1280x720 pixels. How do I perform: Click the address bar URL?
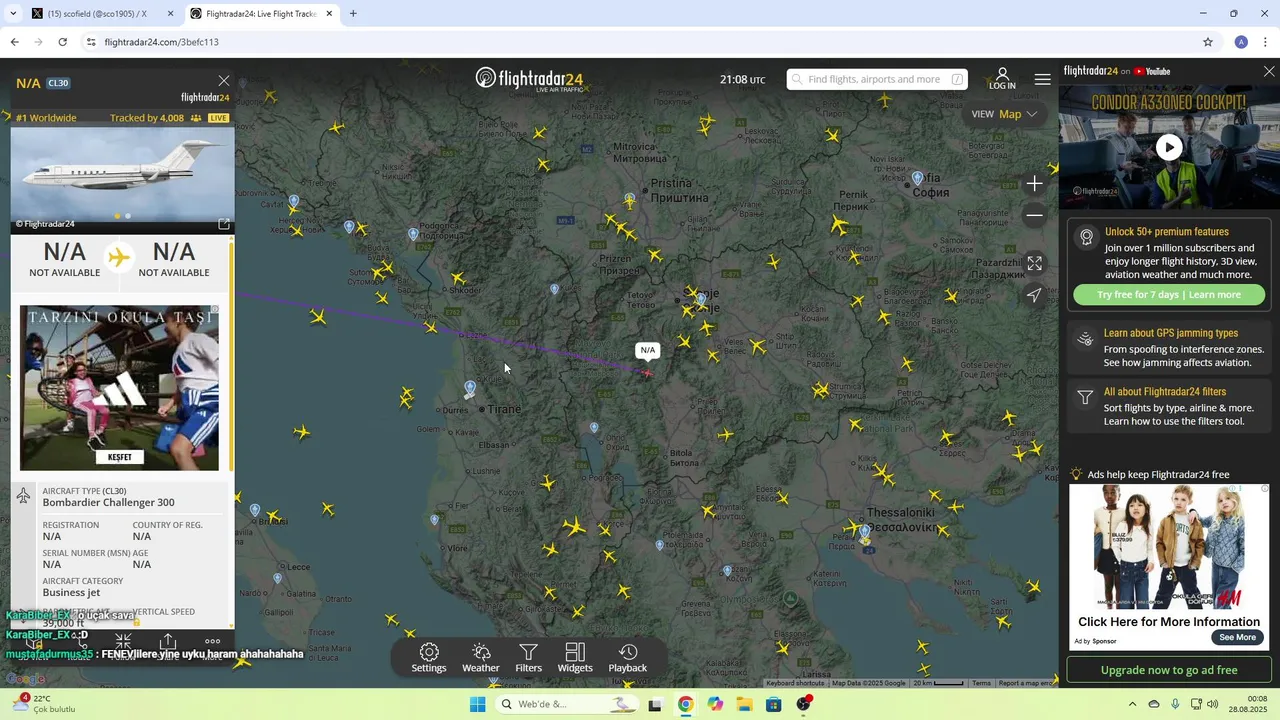[161, 42]
